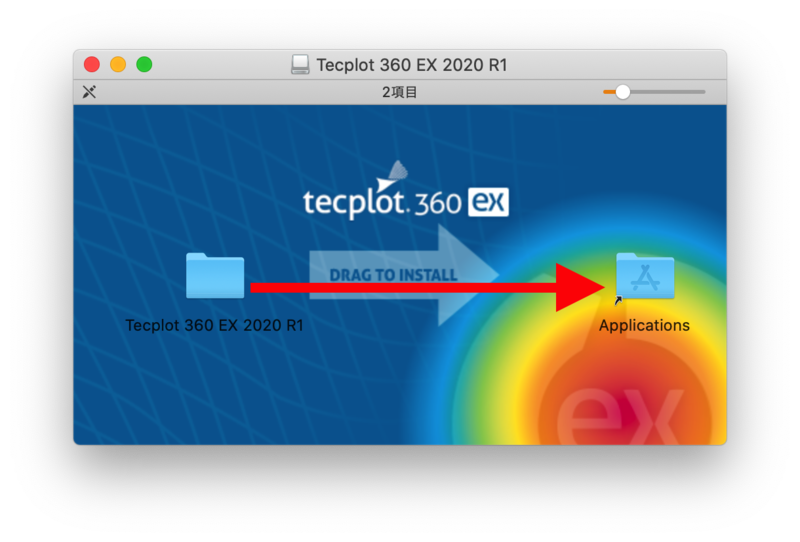800x542 pixels.
Task: Click the Applications label under the folder
Action: (x=644, y=325)
